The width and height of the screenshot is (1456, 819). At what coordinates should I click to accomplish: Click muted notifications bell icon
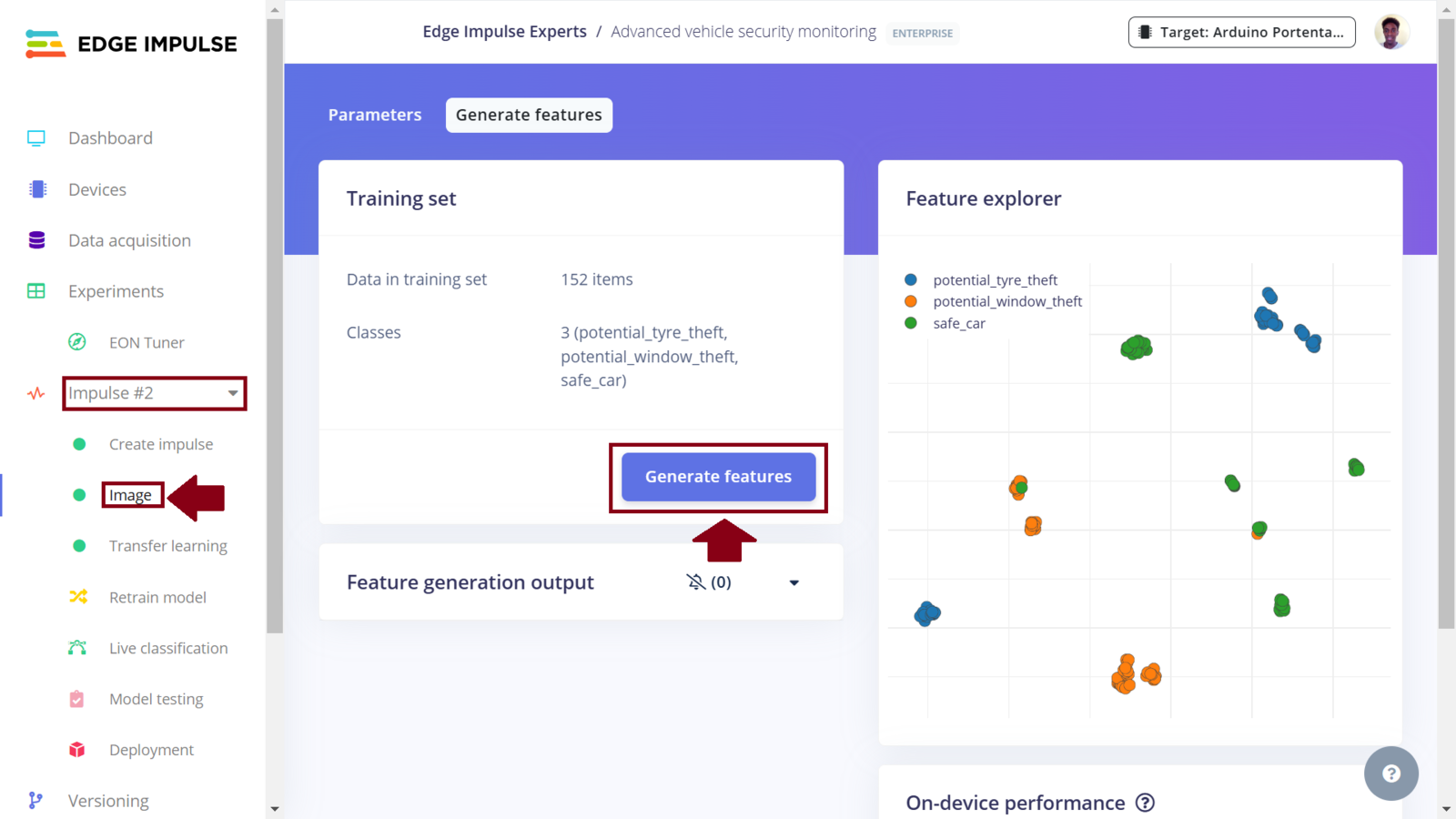(x=696, y=581)
